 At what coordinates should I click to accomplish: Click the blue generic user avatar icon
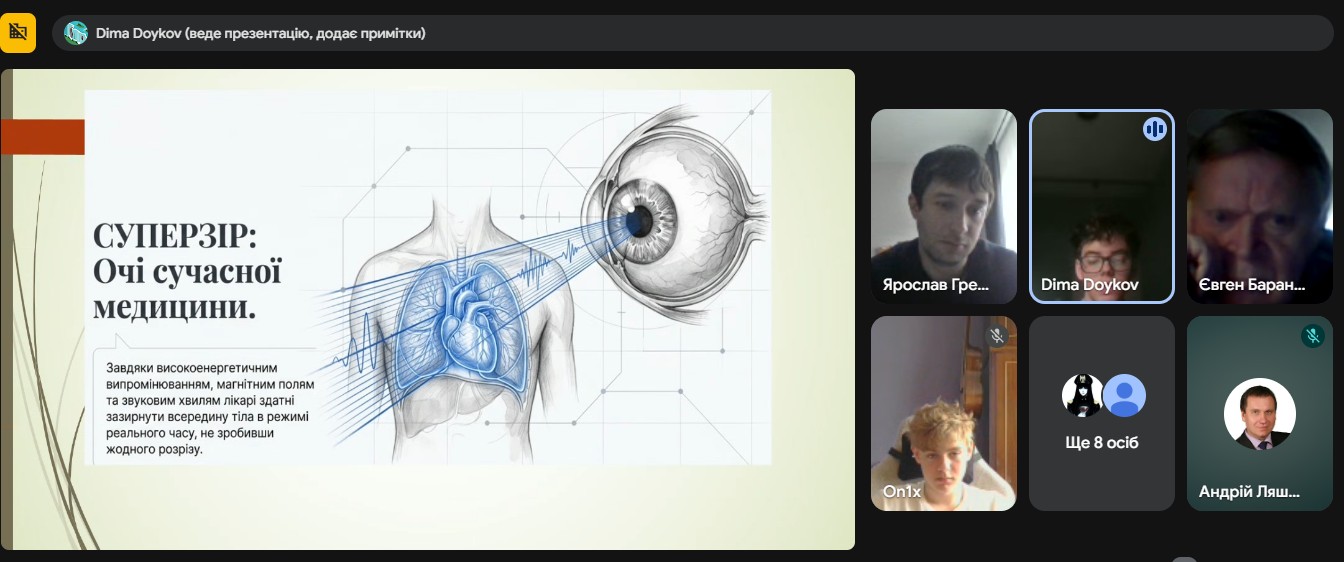tap(1125, 396)
